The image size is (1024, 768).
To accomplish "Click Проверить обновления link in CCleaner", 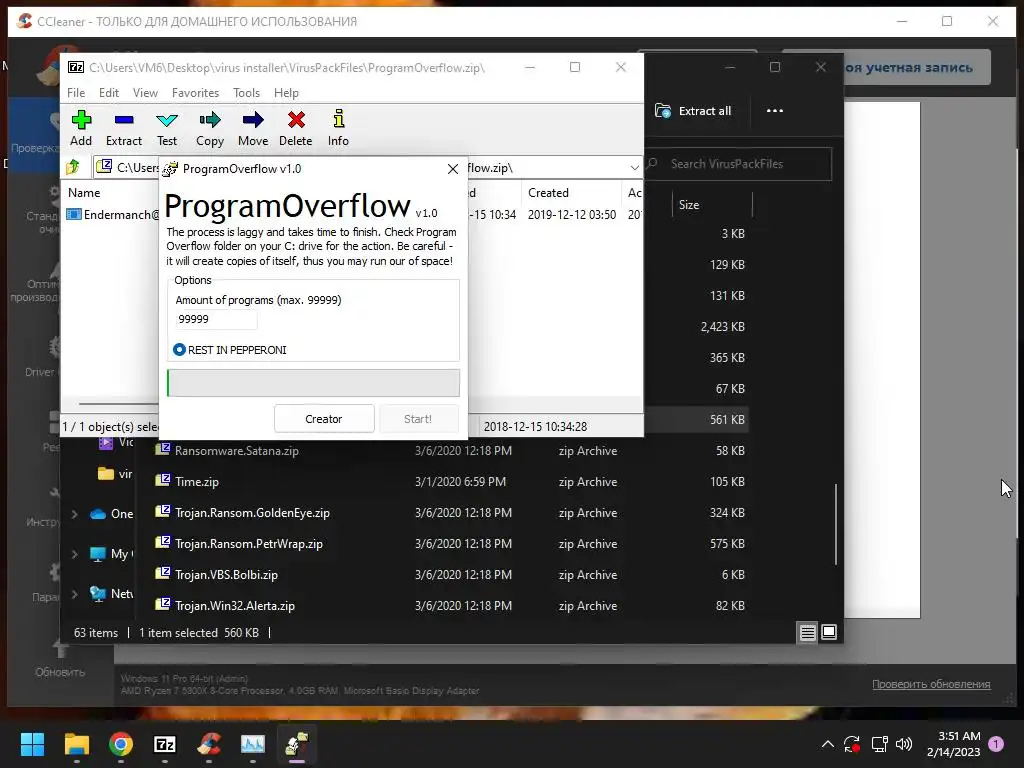I will tap(931, 684).
